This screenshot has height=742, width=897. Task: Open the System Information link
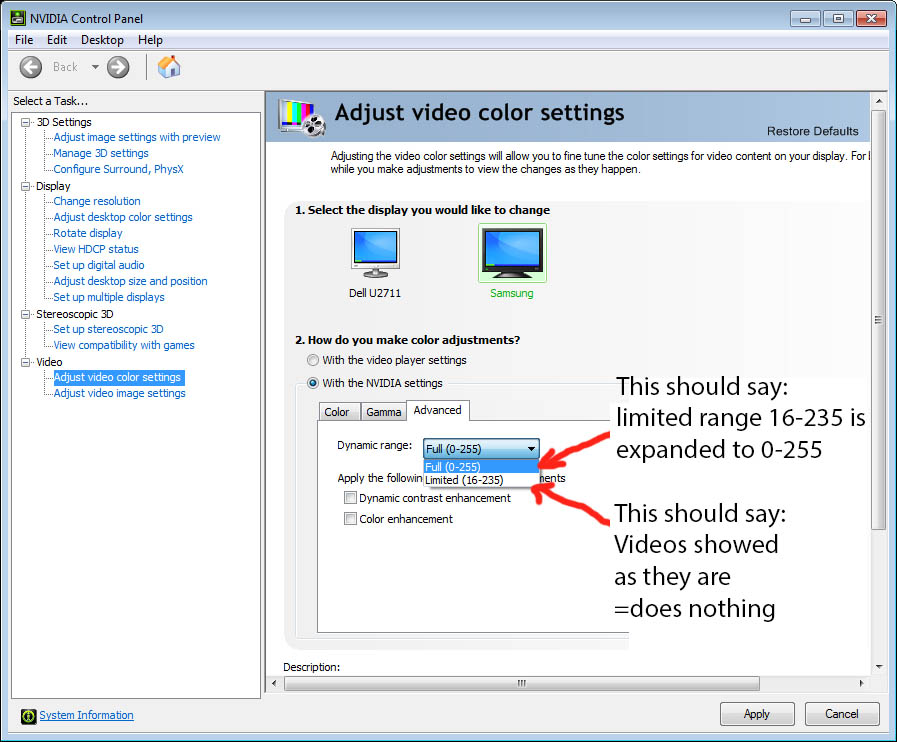click(x=86, y=715)
